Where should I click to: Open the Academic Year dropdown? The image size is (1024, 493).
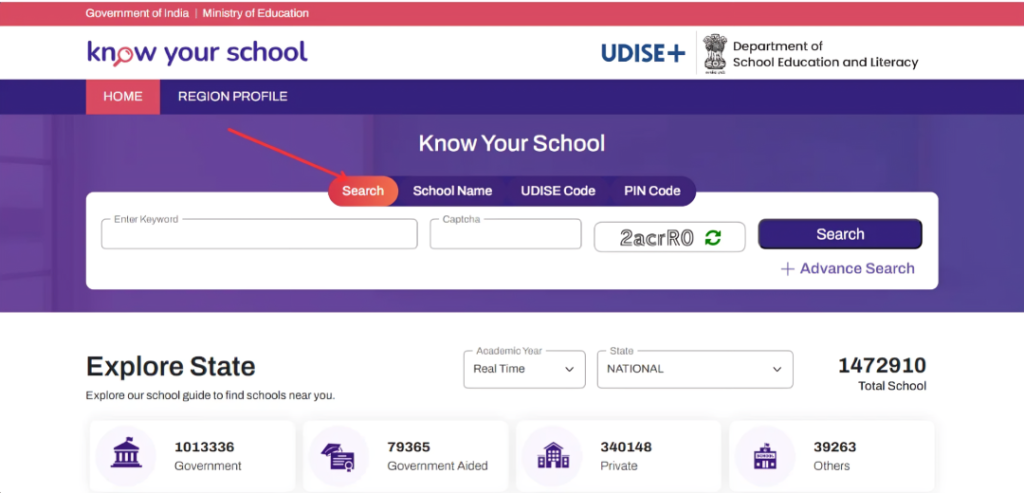524,369
